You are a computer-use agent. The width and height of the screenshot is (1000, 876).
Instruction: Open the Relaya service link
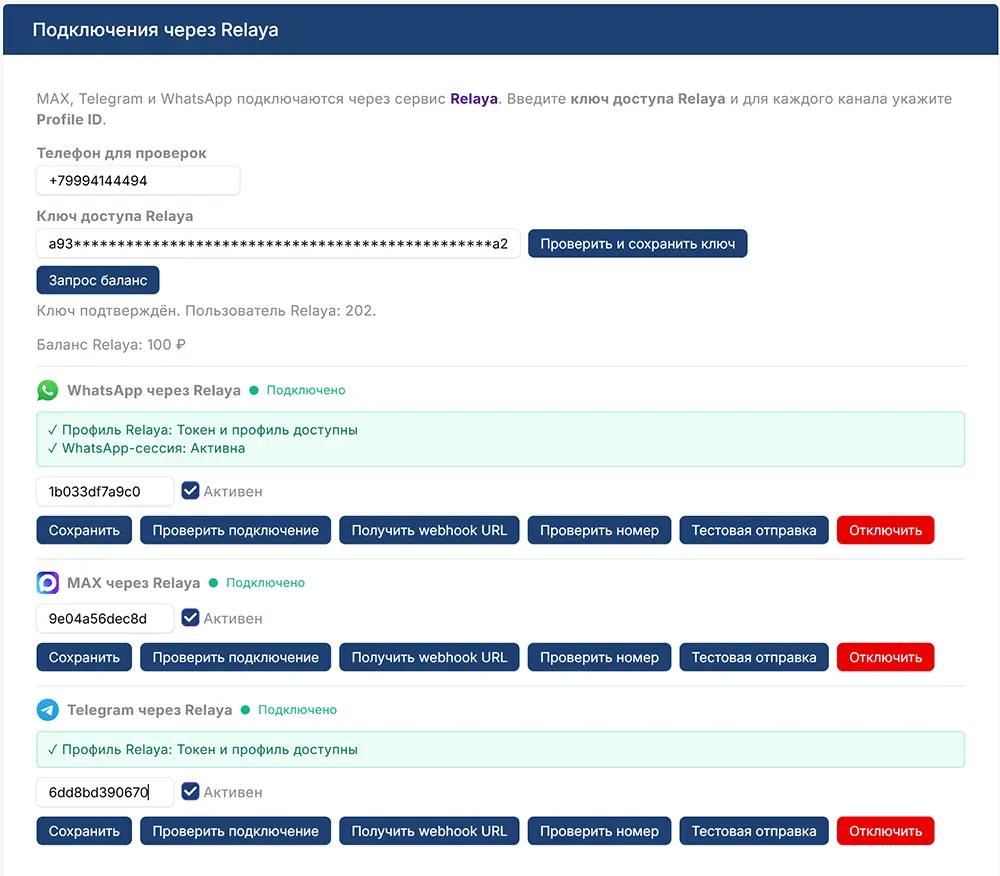(474, 99)
